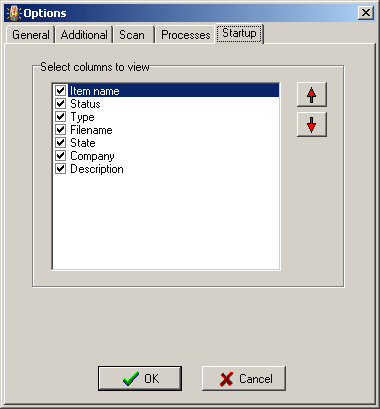Select the "Item name" list row
The height and width of the screenshot is (409, 380).
click(x=166, y=91)
